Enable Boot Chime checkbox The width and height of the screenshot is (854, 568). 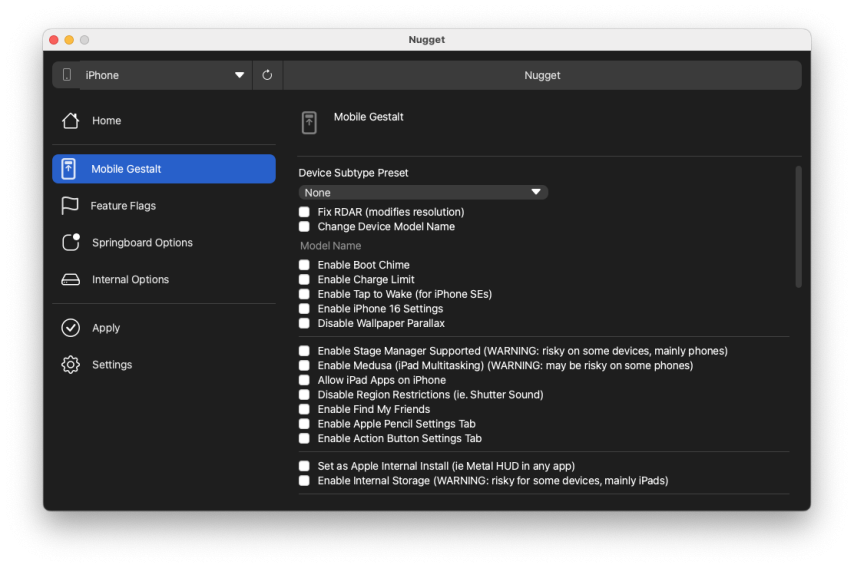tap(304, 265)
